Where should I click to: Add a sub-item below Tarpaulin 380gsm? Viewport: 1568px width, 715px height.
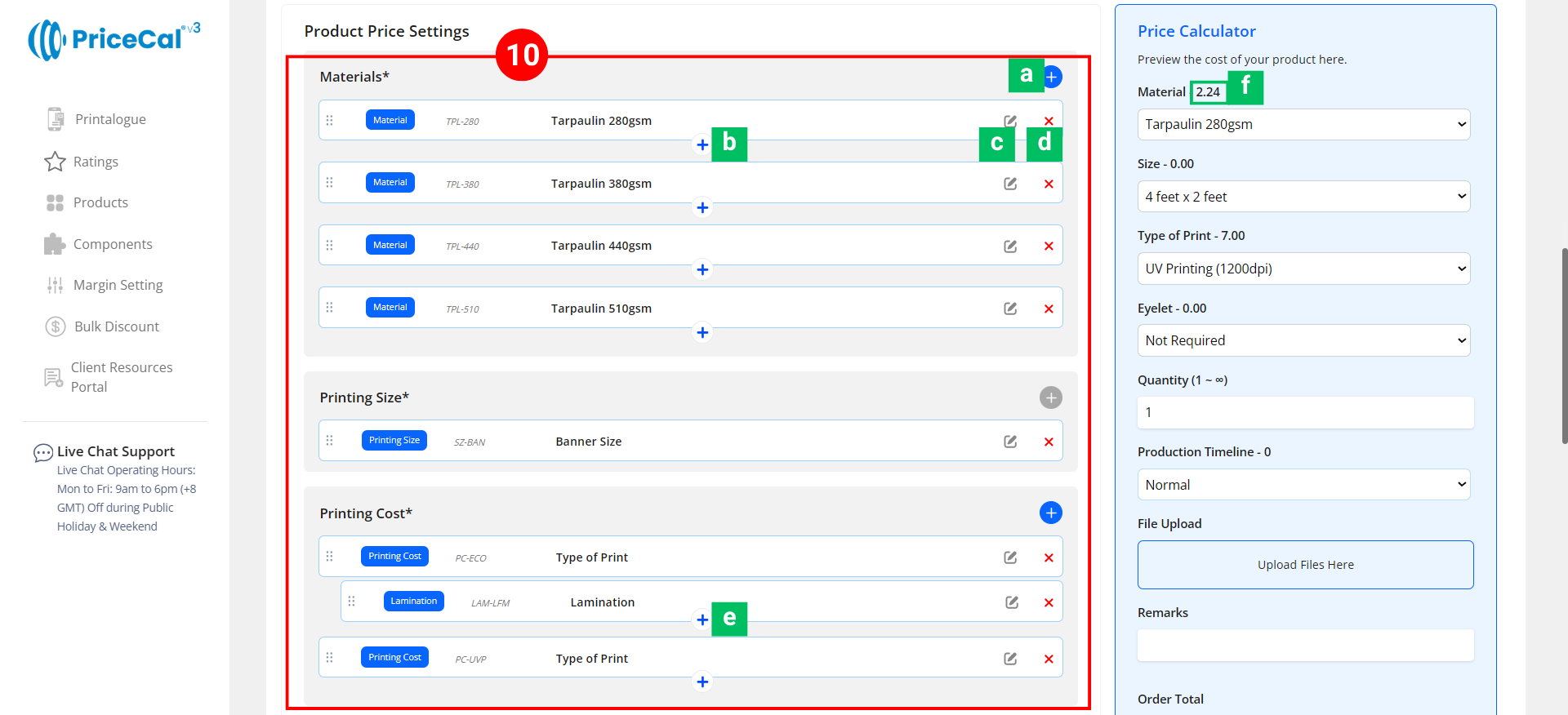(x=702, y=207)
